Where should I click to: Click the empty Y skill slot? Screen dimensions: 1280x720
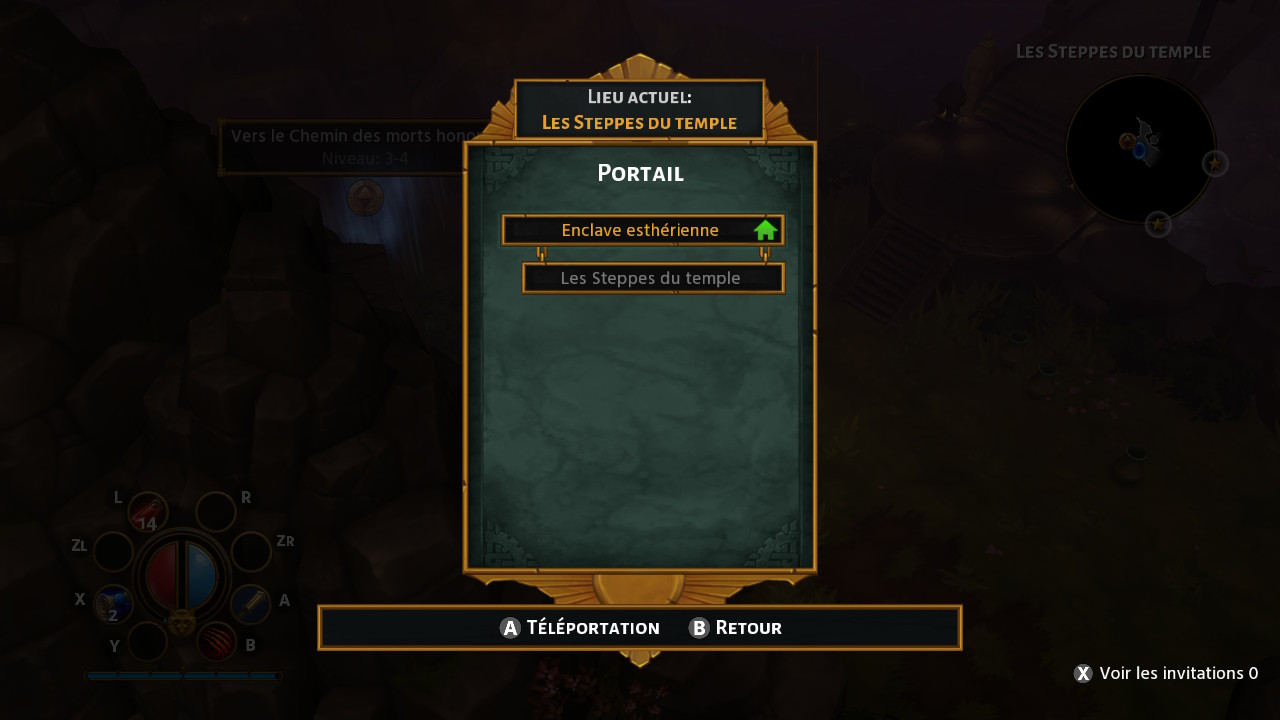[x=148, y=641]
